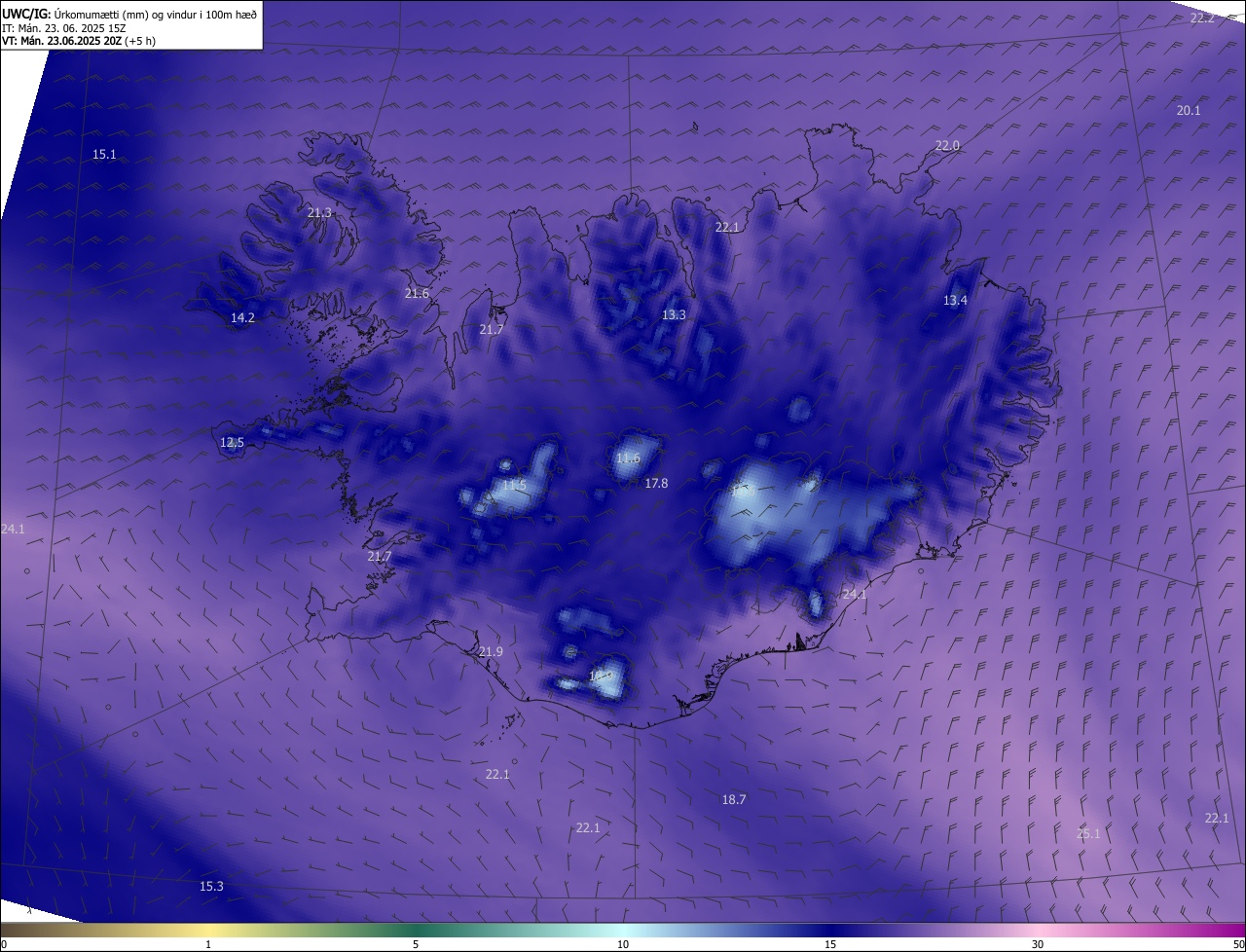Click the 21.6 value label
This screenshot has width=1246, height=952.
click(417, 294)
